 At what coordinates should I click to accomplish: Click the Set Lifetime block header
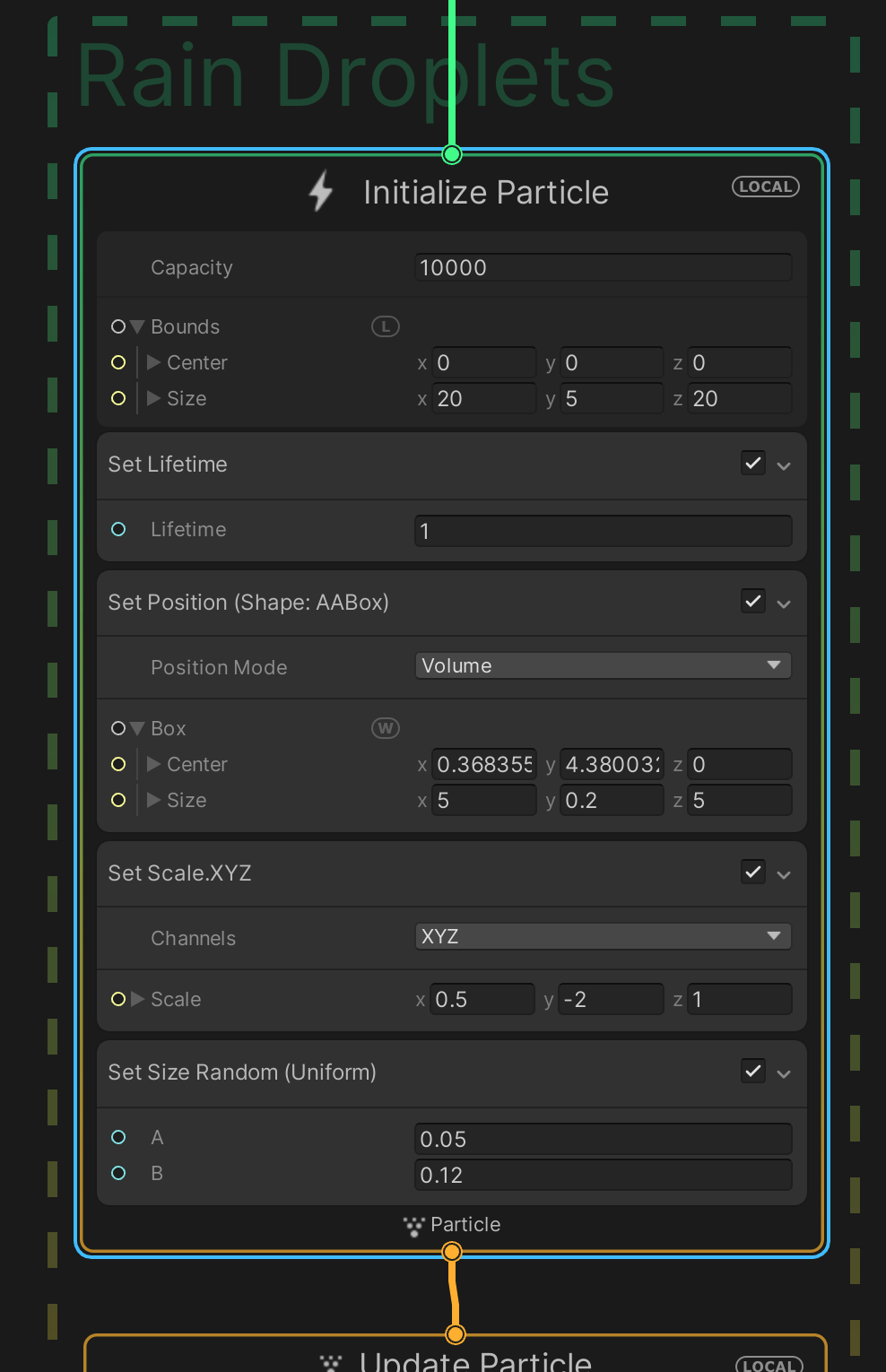[359, 465]
